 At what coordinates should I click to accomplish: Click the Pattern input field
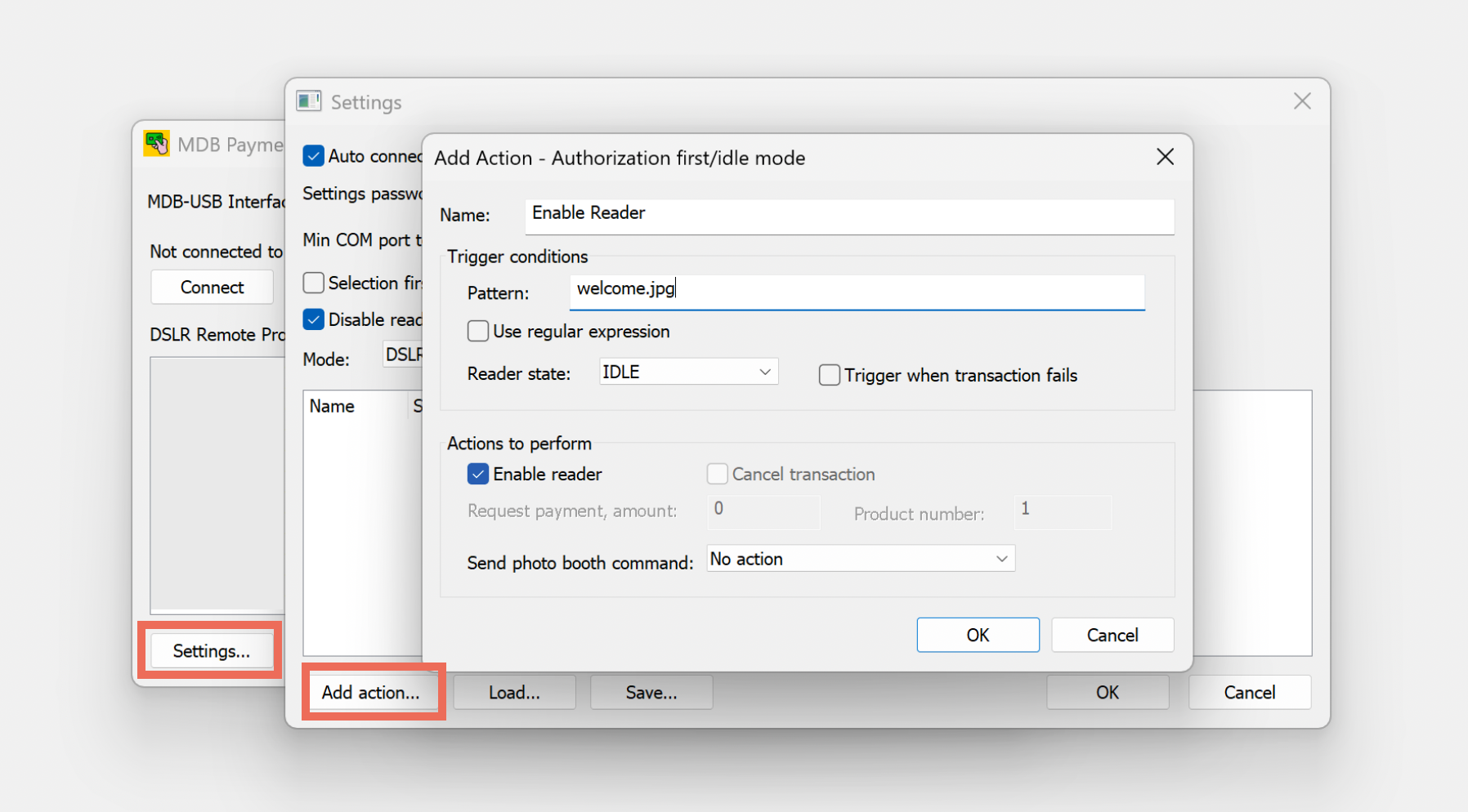[856, 290]
